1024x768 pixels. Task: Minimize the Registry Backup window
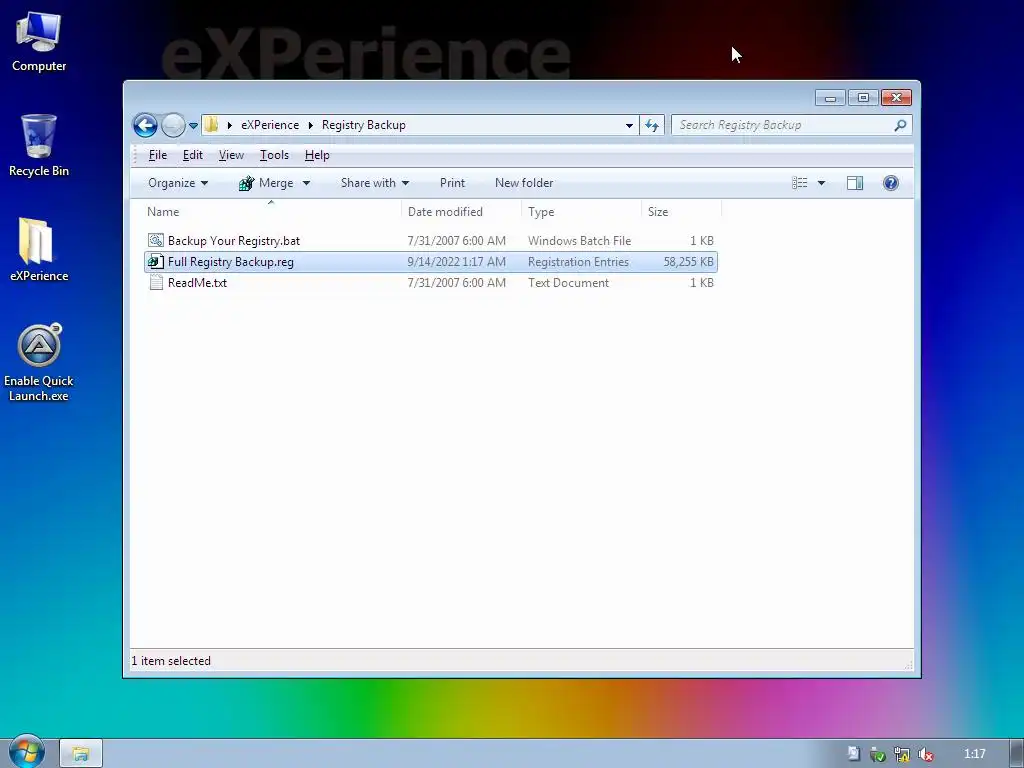[830, 98]
